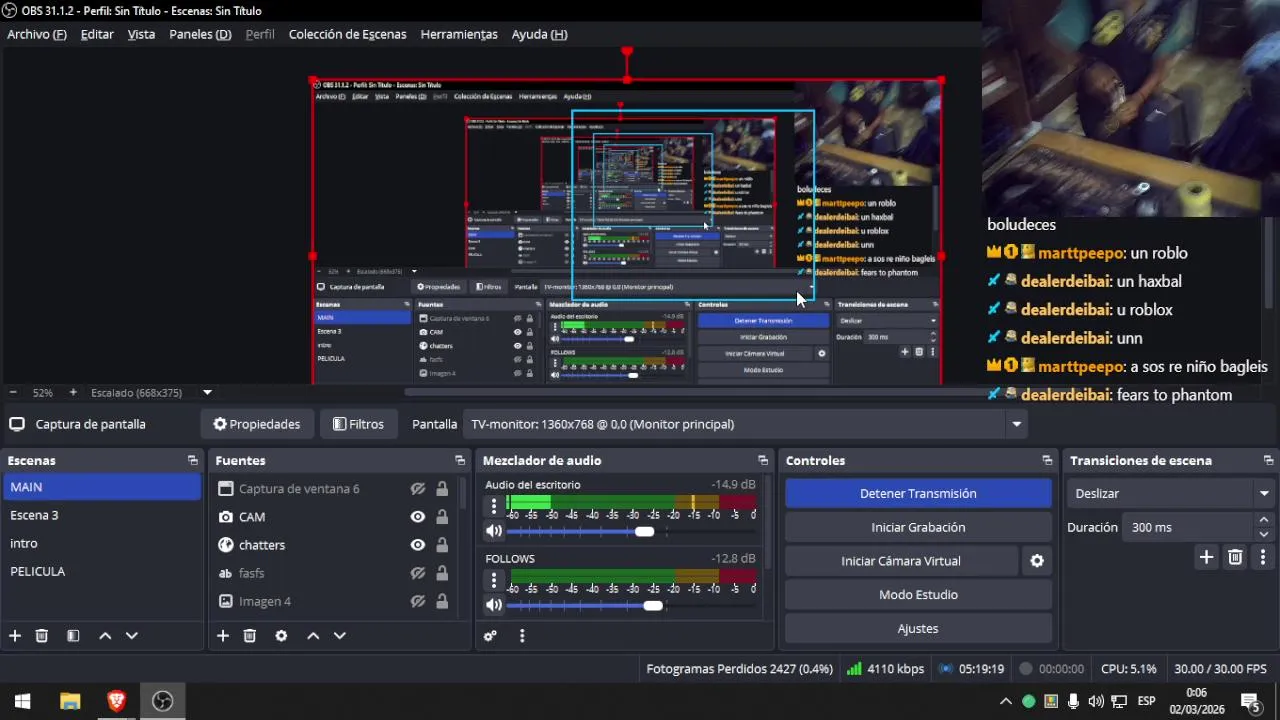This screenshot has height=720, width=1280.
Task: Toggle lock on Captura de ventana 6
Action: pyautogui.click(x=442, y=489)
